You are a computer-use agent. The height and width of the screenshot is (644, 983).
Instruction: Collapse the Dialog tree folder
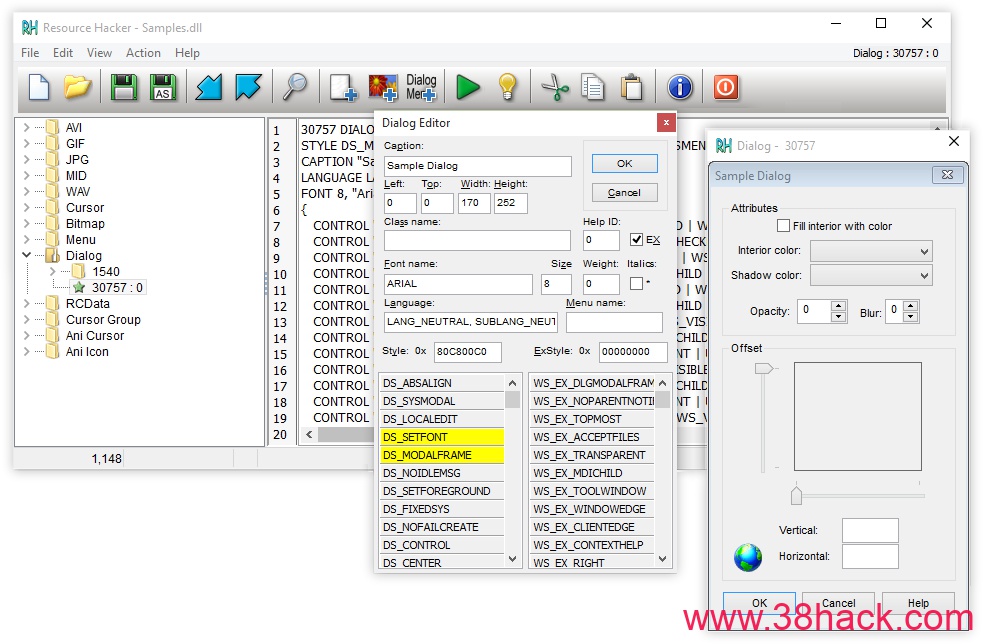click(x=27, y=255)
